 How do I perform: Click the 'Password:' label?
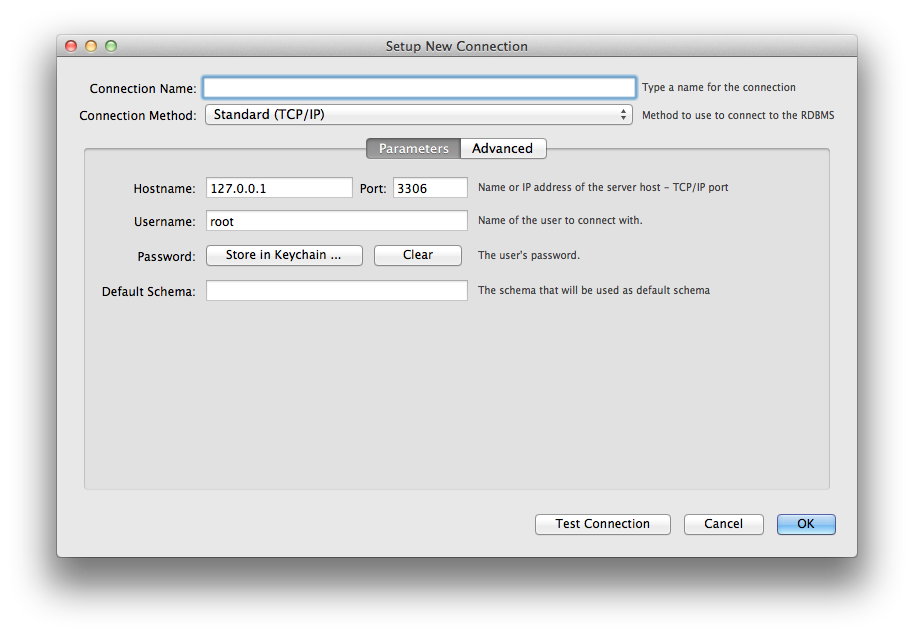click(x=166, y=256)
